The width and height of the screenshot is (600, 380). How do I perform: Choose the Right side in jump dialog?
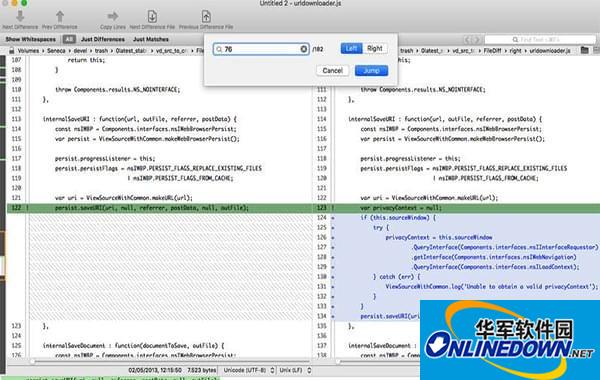coord(375,48)
